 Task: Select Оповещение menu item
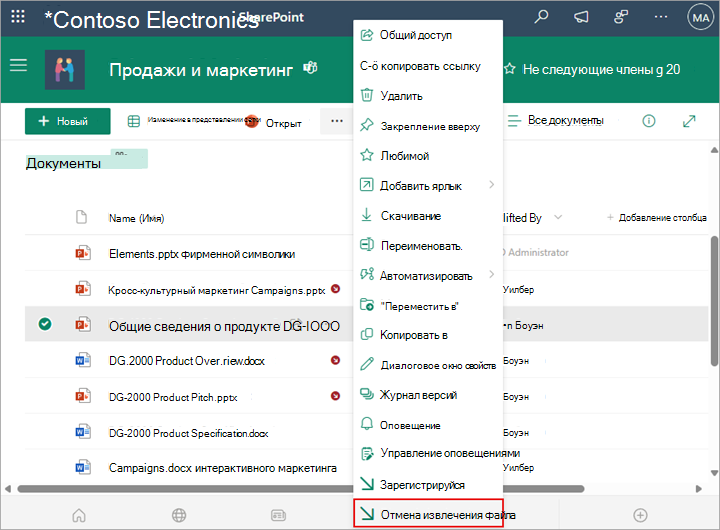point(428,425)
